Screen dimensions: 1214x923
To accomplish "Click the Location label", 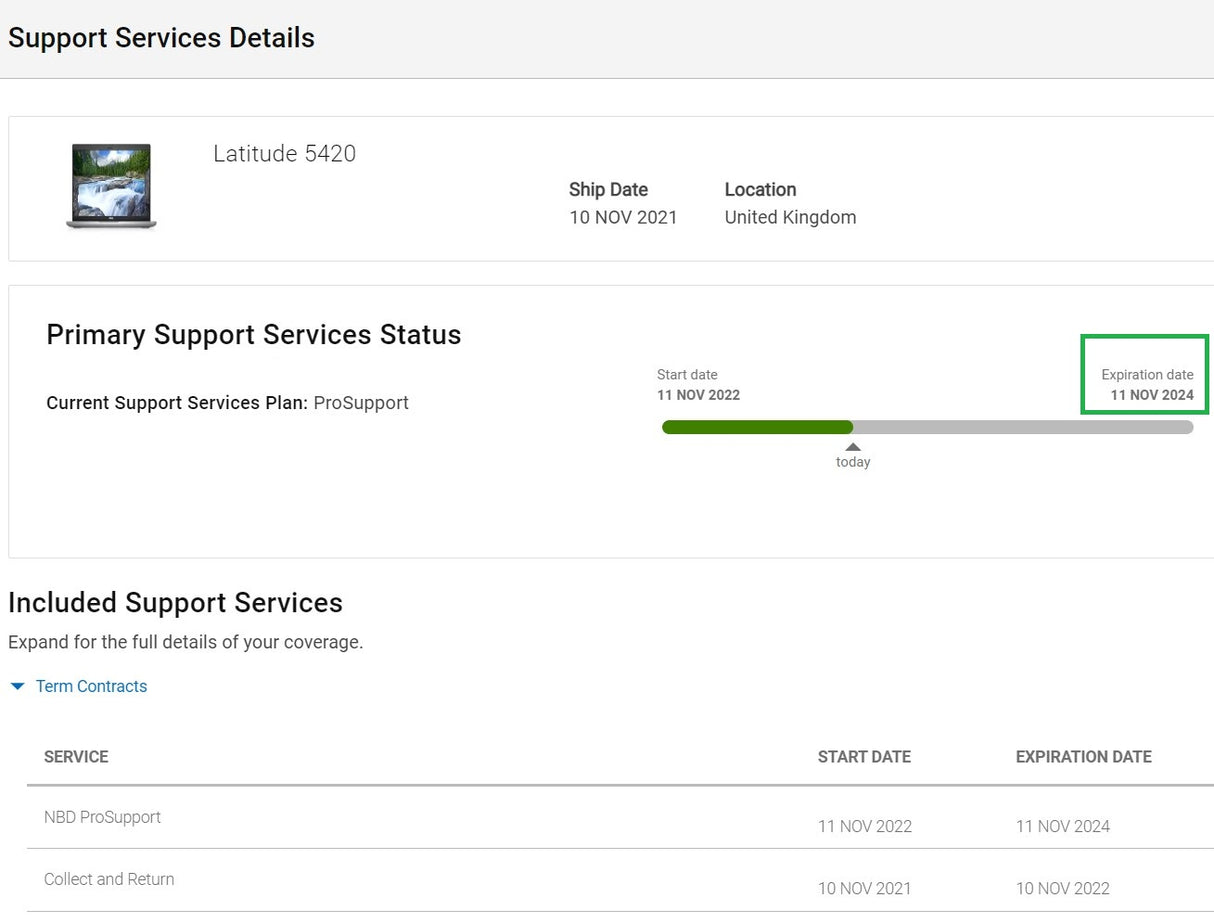I will [x=760, y=189].
